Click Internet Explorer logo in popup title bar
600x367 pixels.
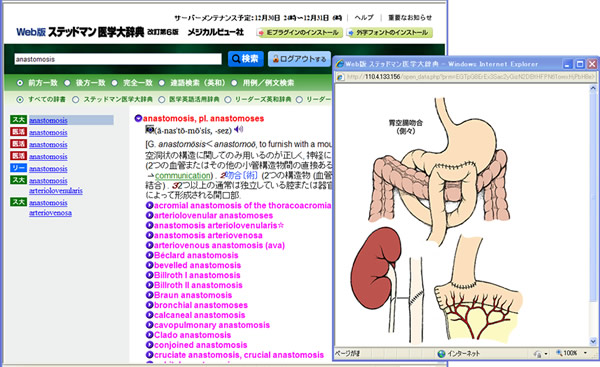click(339, 64)
